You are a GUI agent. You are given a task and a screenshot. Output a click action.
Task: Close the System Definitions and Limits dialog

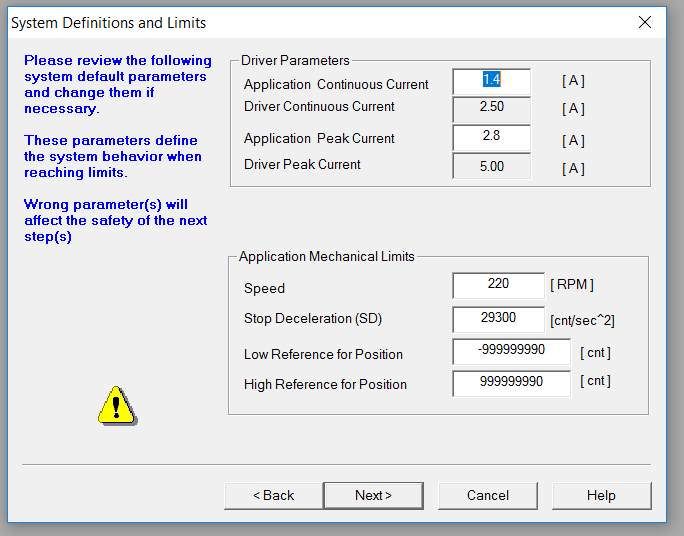pos(645,22)
